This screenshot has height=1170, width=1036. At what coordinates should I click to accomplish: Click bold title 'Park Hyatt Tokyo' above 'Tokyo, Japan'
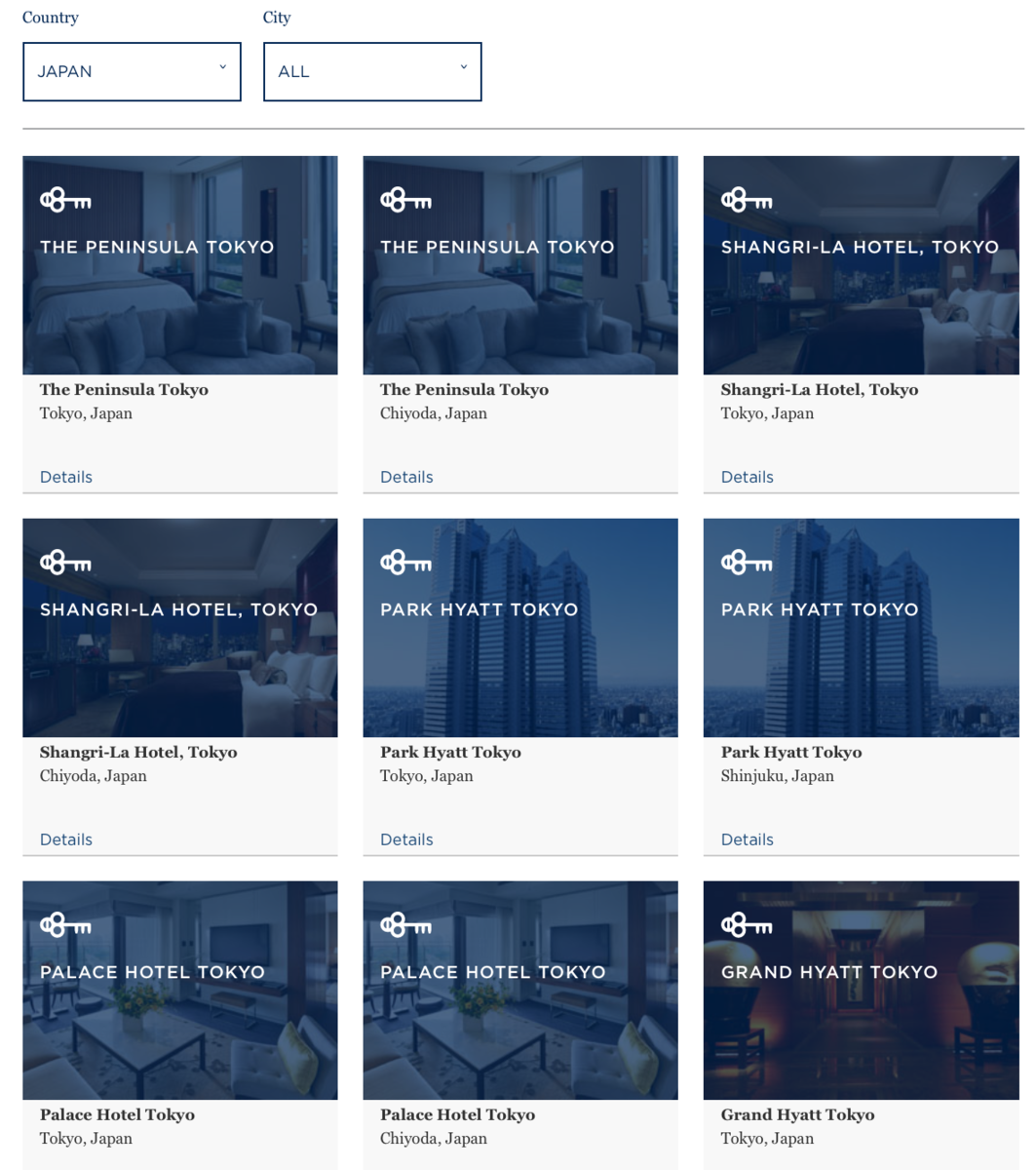click(450, 753)
